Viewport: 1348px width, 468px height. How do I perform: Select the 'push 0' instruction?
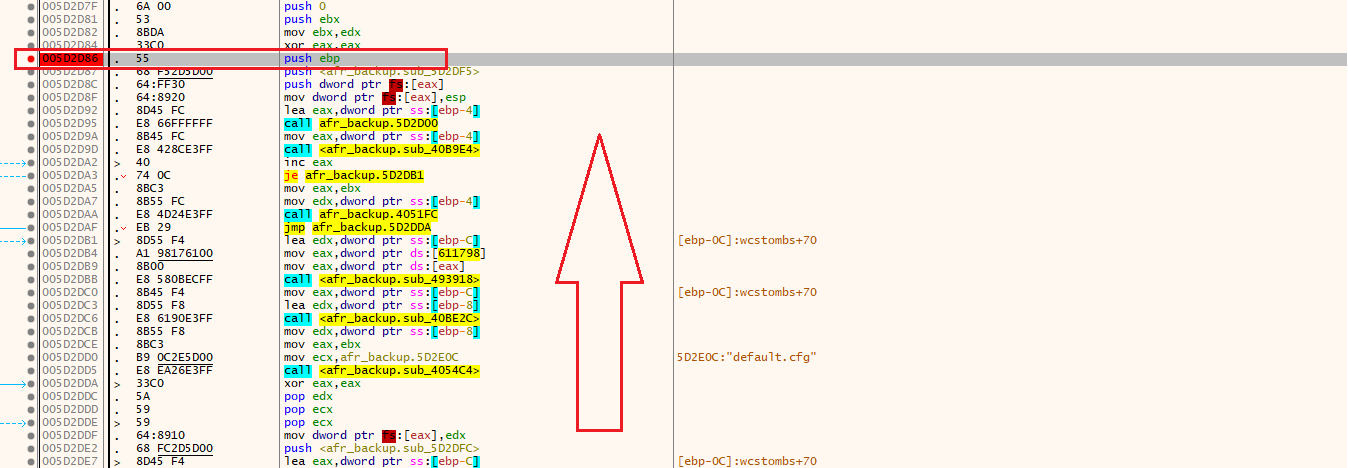pos(304,7)
